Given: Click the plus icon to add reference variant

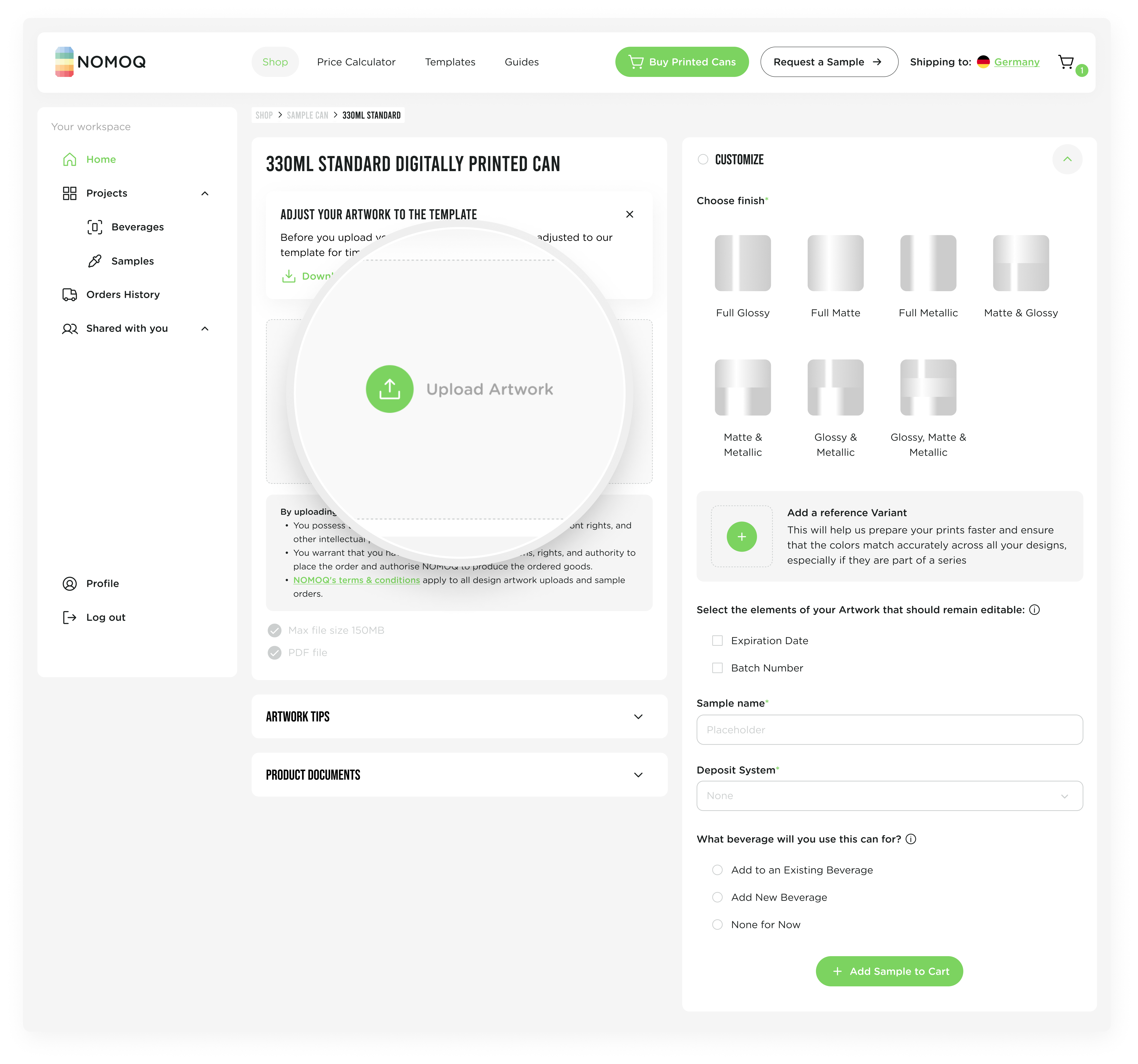Looking at the screenshot, I should point(741,537).
